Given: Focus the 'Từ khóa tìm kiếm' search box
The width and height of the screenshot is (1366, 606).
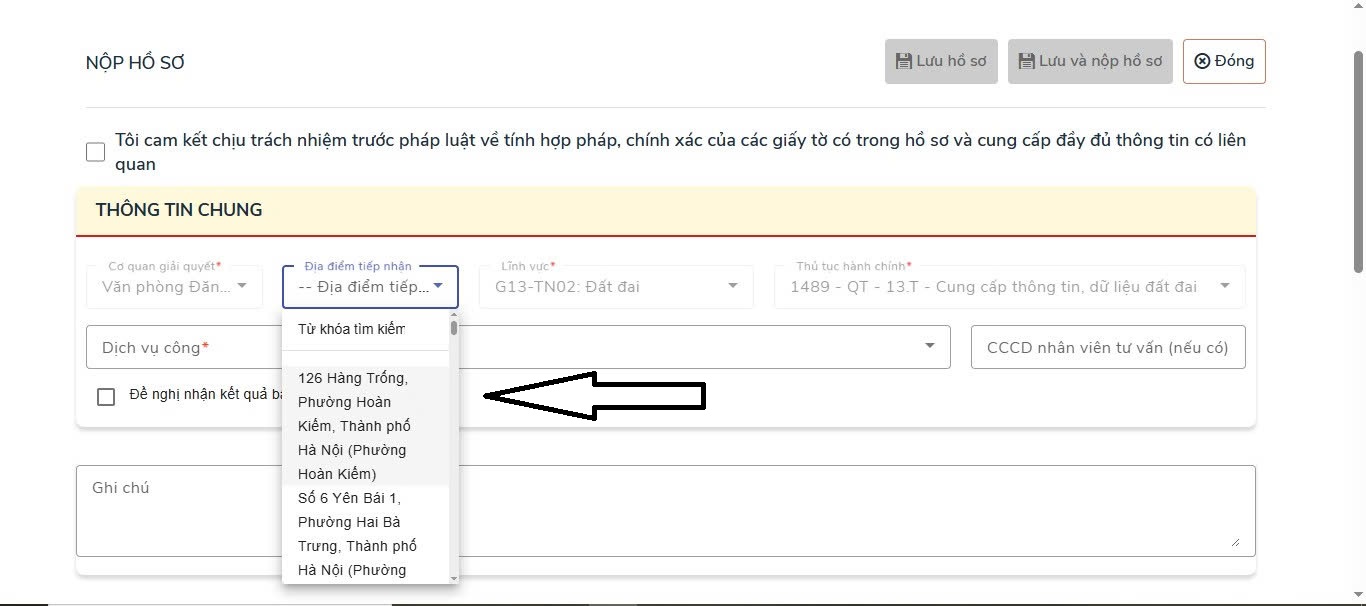Looking at the screenshot, I should (x=351, y=329).
